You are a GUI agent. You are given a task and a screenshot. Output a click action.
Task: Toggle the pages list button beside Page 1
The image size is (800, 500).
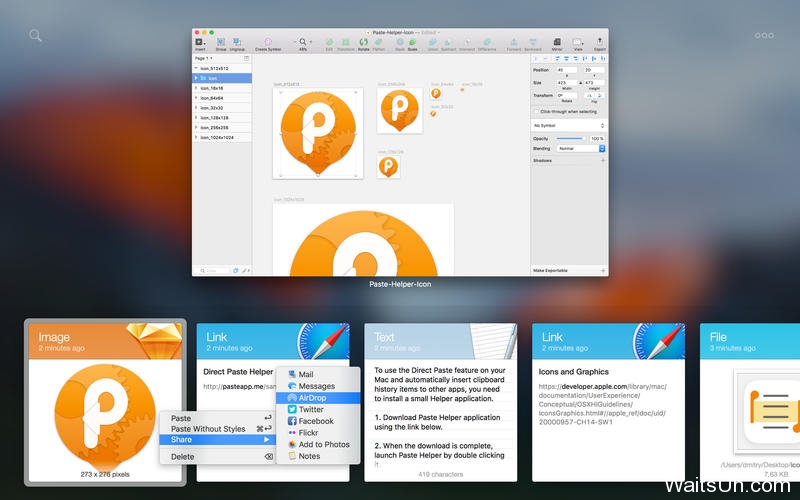[x=246, y=58]
